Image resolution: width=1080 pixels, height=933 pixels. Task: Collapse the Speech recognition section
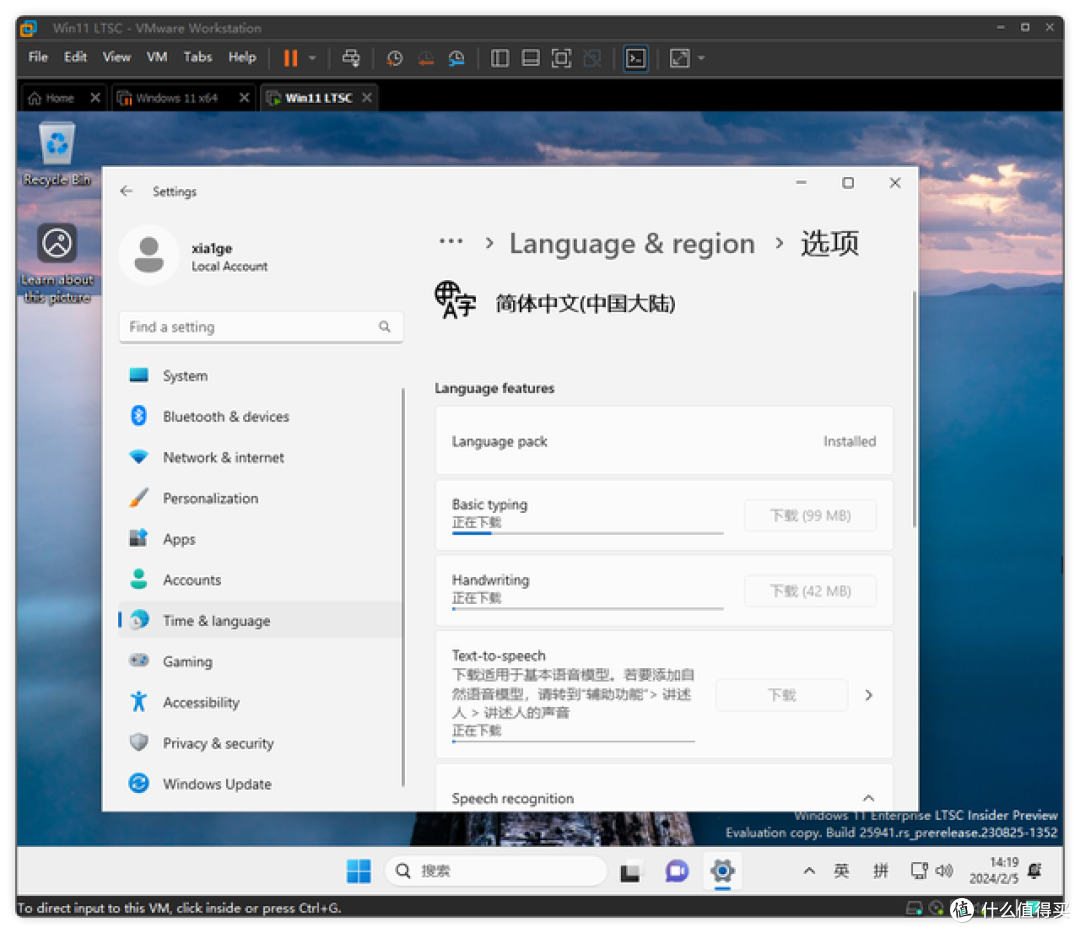coord(868,798)
